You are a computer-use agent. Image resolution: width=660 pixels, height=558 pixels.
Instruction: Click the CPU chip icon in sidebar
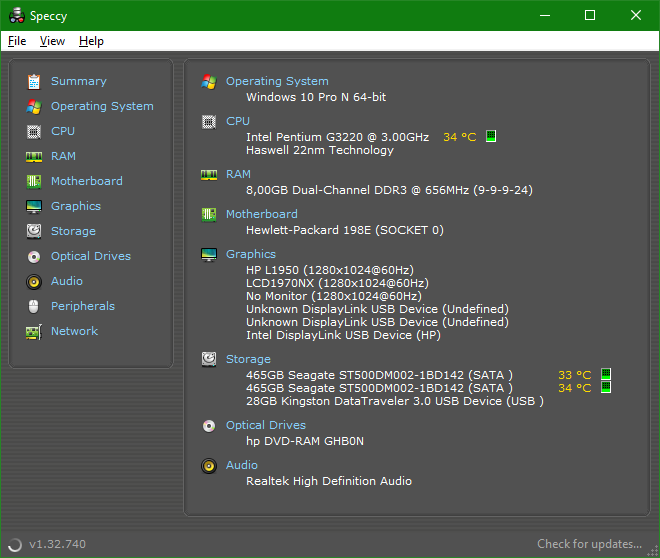(x=34, y=132)
